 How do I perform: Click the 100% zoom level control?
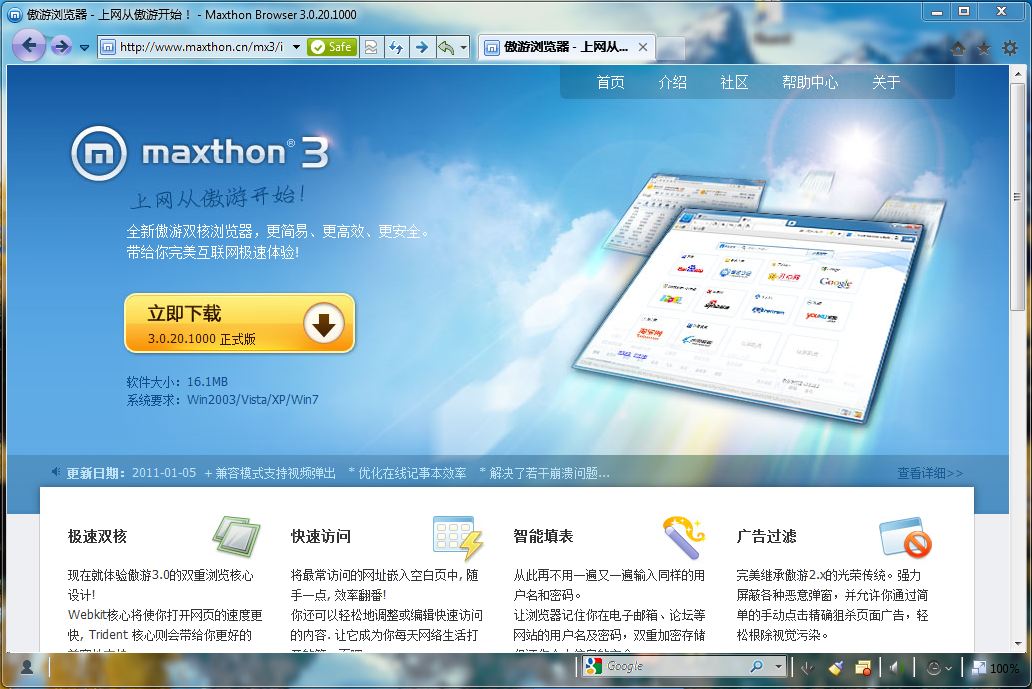(996, 668)
